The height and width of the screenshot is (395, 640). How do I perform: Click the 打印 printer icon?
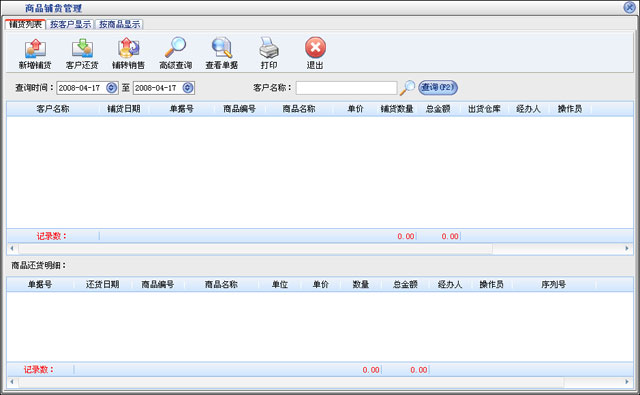click(x=269, y=48)
